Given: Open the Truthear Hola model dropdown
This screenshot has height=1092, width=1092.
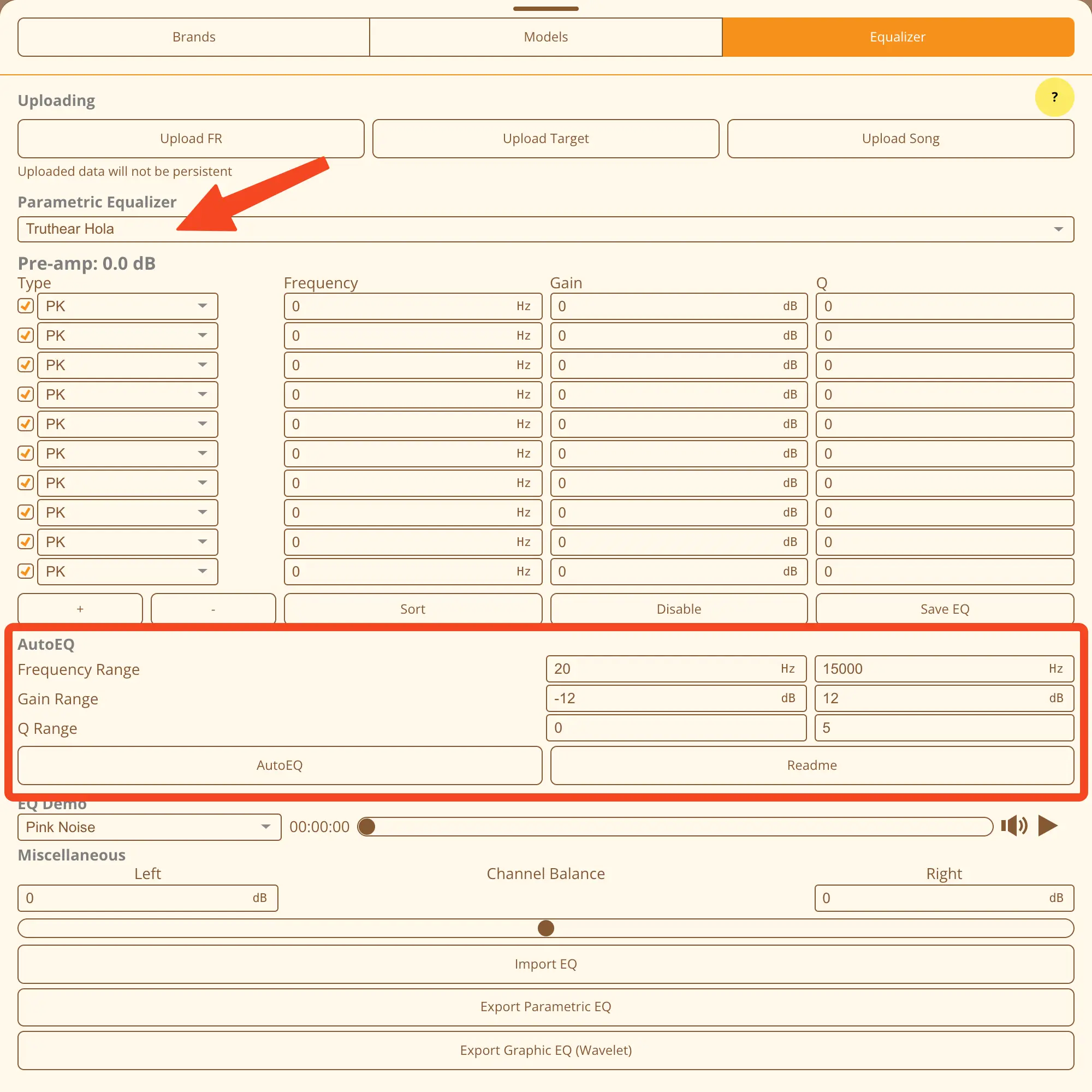Looking at the screenshot, I should coord(545,229).
